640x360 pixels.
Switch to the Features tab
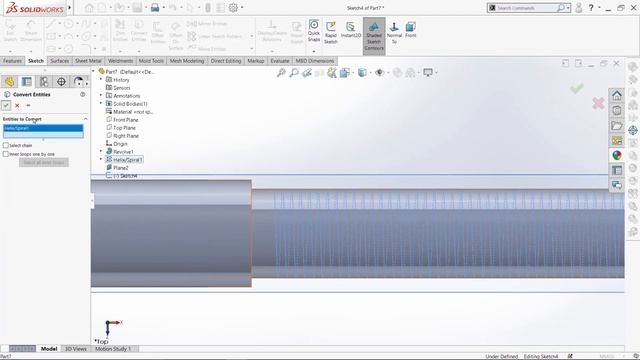12,61
